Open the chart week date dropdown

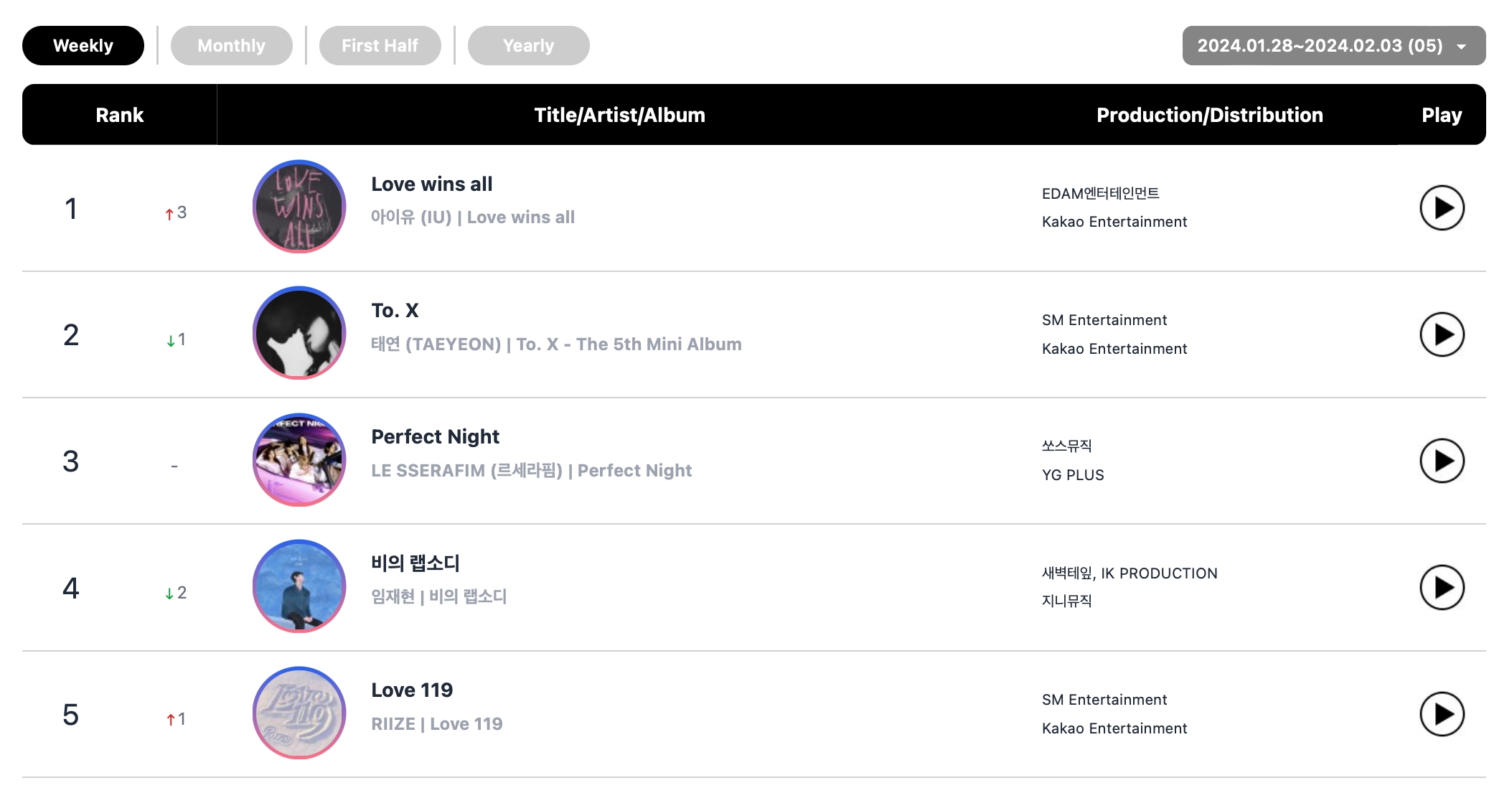(1333, 46)
